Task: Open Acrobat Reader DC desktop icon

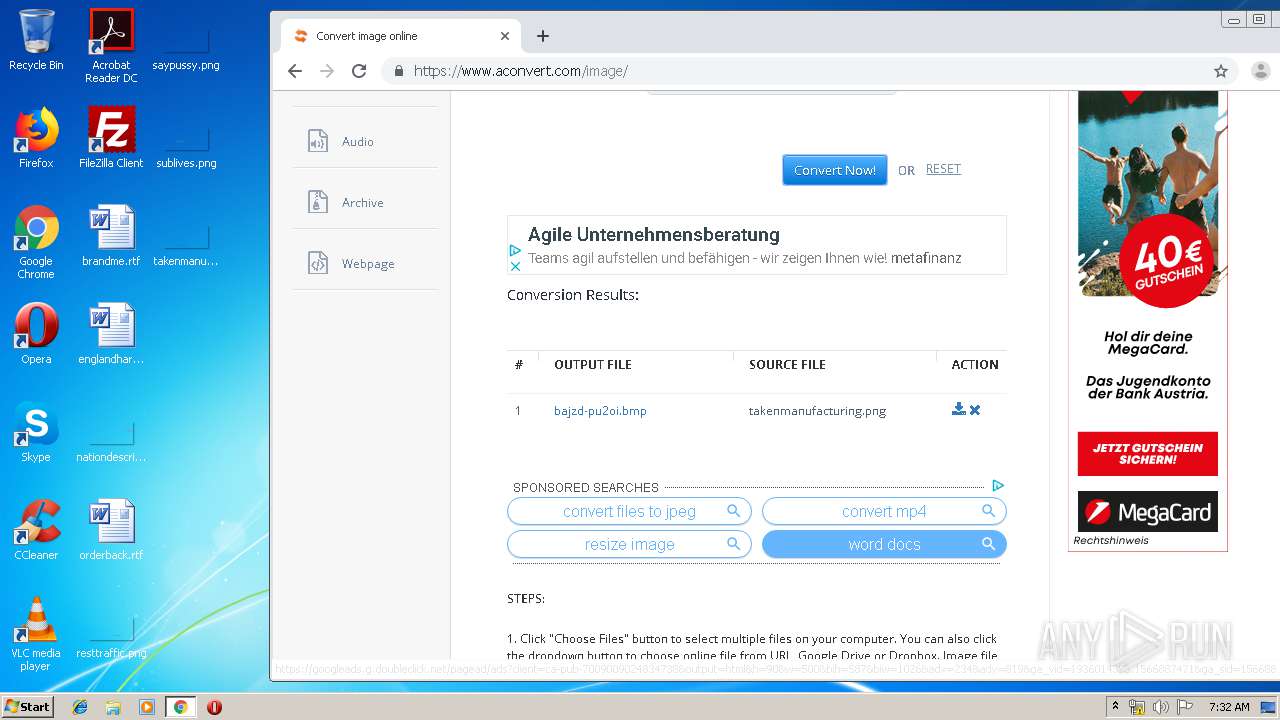Action: click(x=111, y=46)
